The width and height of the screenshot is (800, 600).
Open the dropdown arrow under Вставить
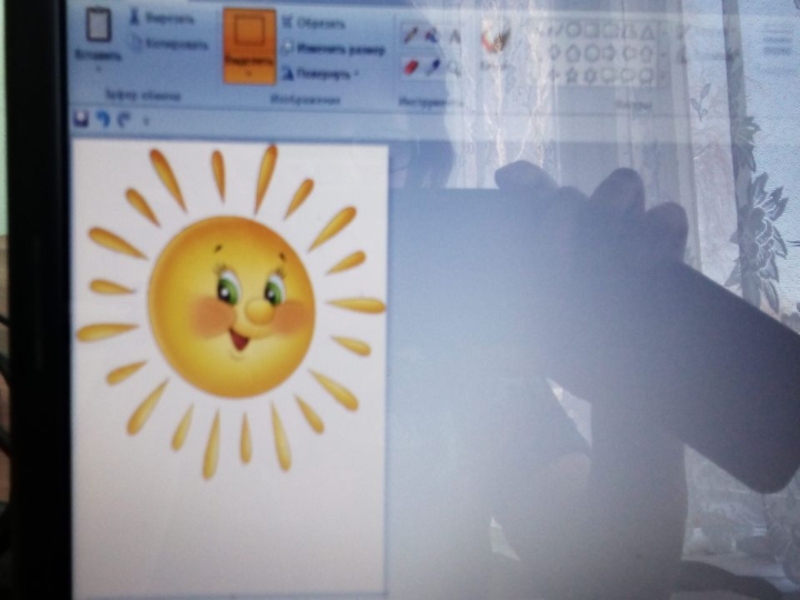click(x=98, y=67)
